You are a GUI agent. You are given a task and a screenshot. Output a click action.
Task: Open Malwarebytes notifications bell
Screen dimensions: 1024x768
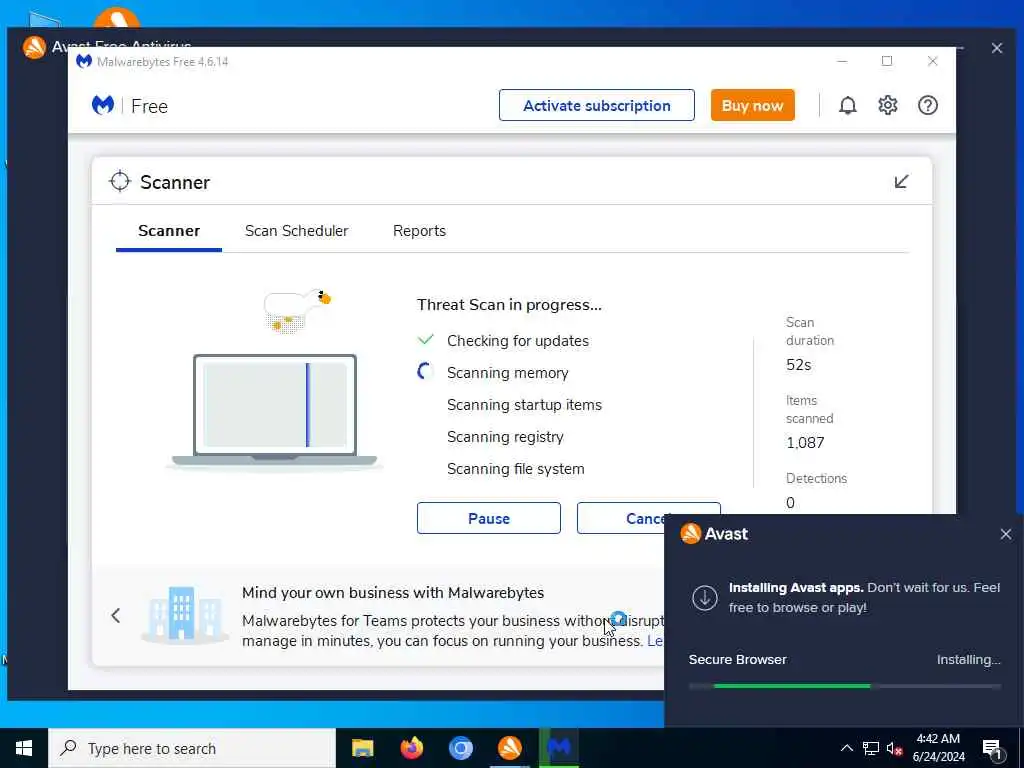click(x=847, y=105)
